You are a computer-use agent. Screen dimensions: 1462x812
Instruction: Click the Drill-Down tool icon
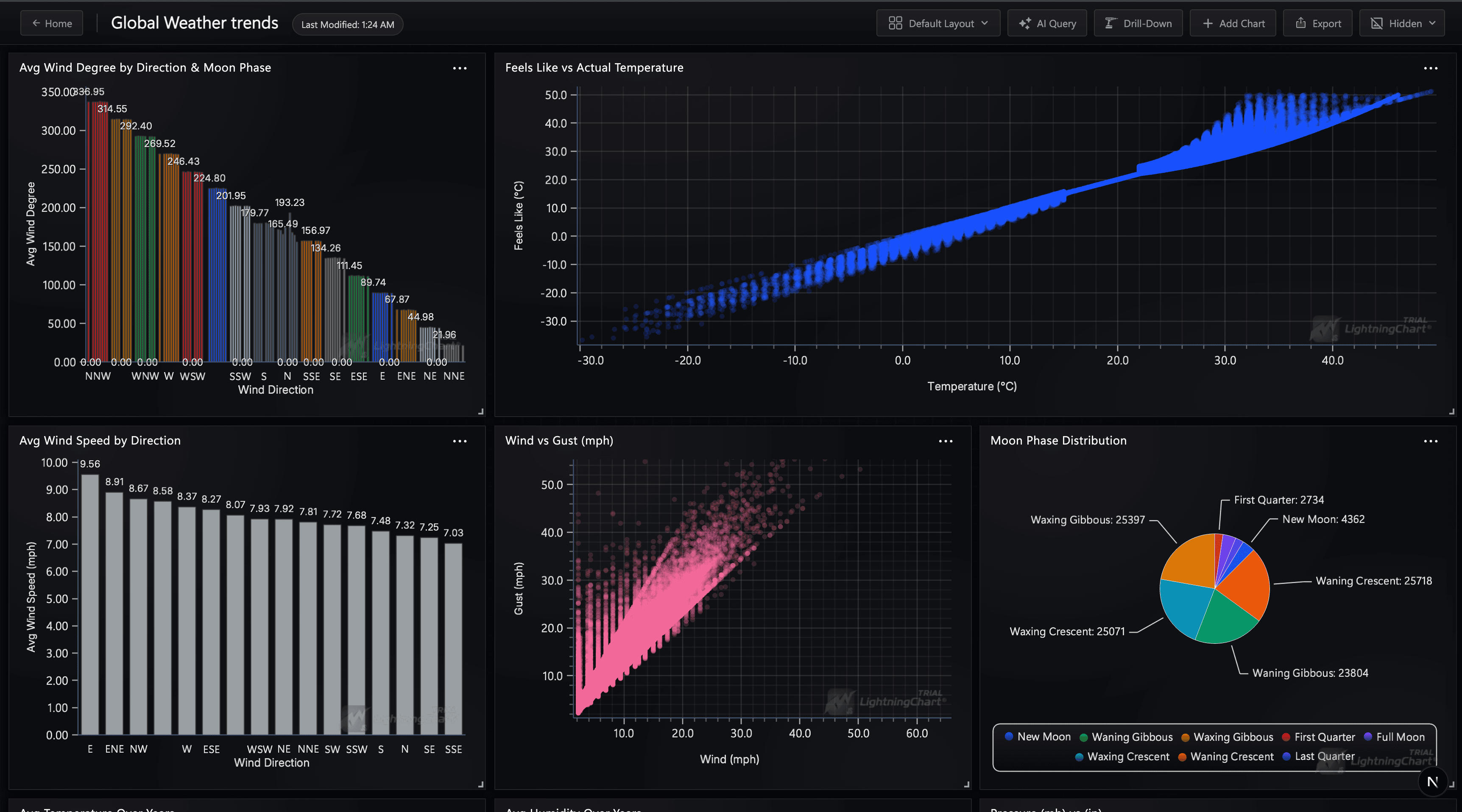pos(1110,23)
